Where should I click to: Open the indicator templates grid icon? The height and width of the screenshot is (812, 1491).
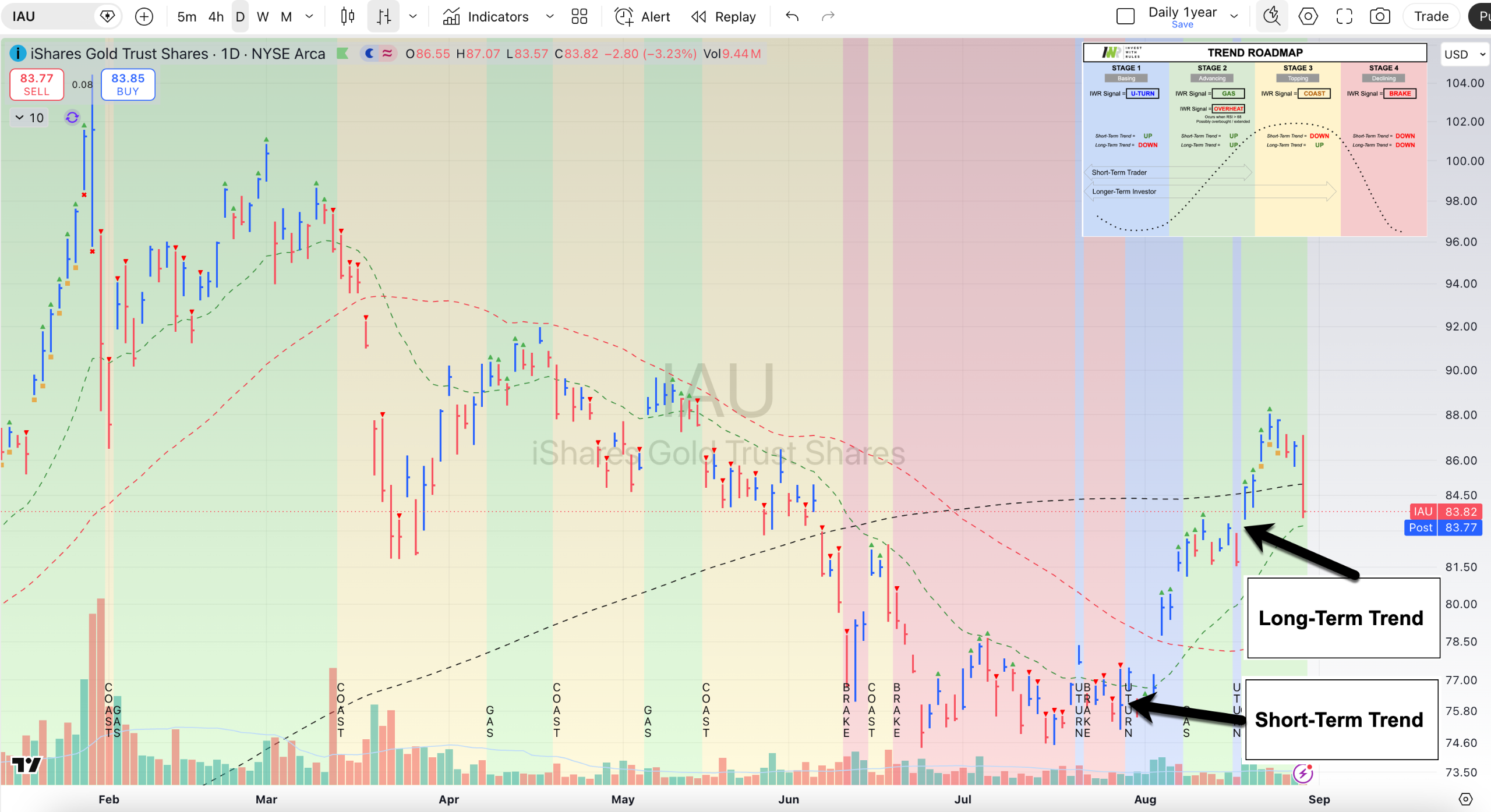point(580,16)
